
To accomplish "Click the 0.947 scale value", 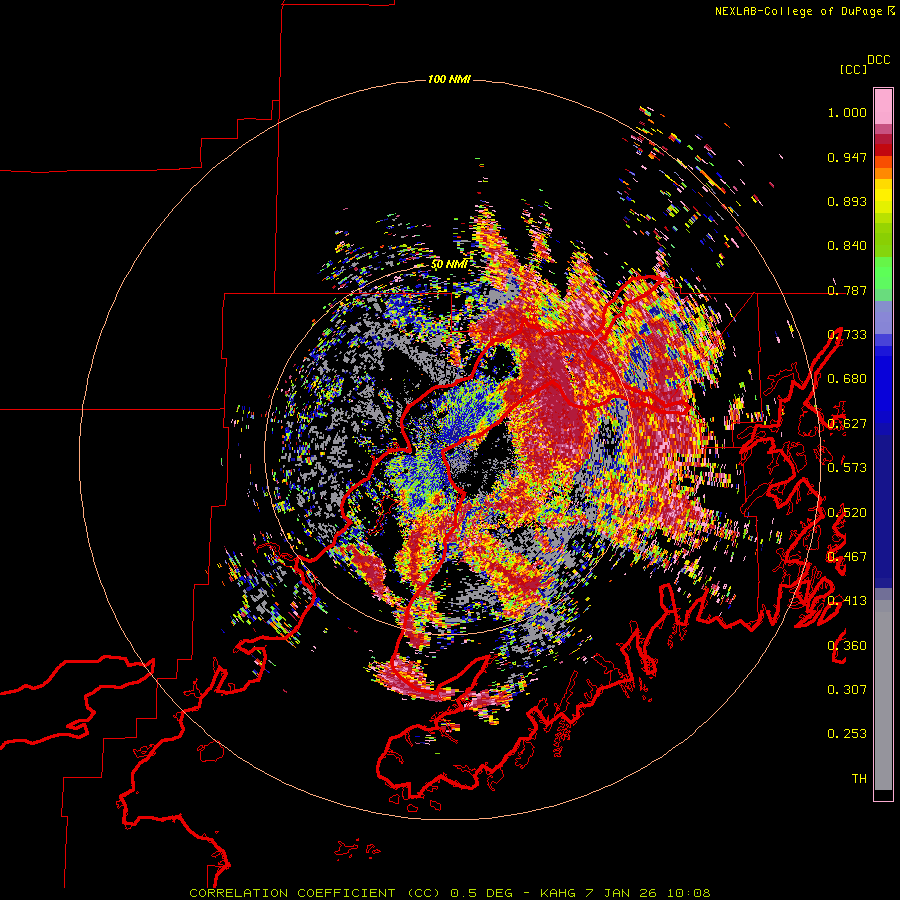I will 847,157.
